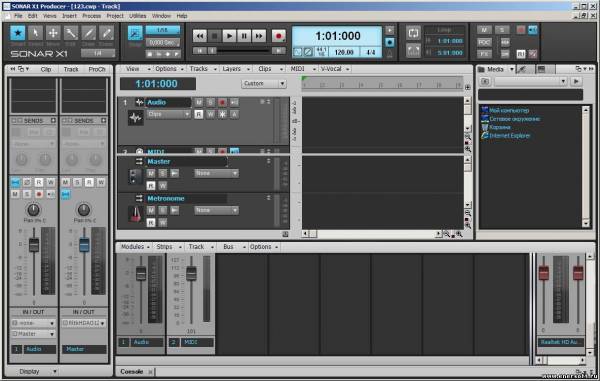Select the Smart tool star icon
600x381 pixels.
click(18, 33)
